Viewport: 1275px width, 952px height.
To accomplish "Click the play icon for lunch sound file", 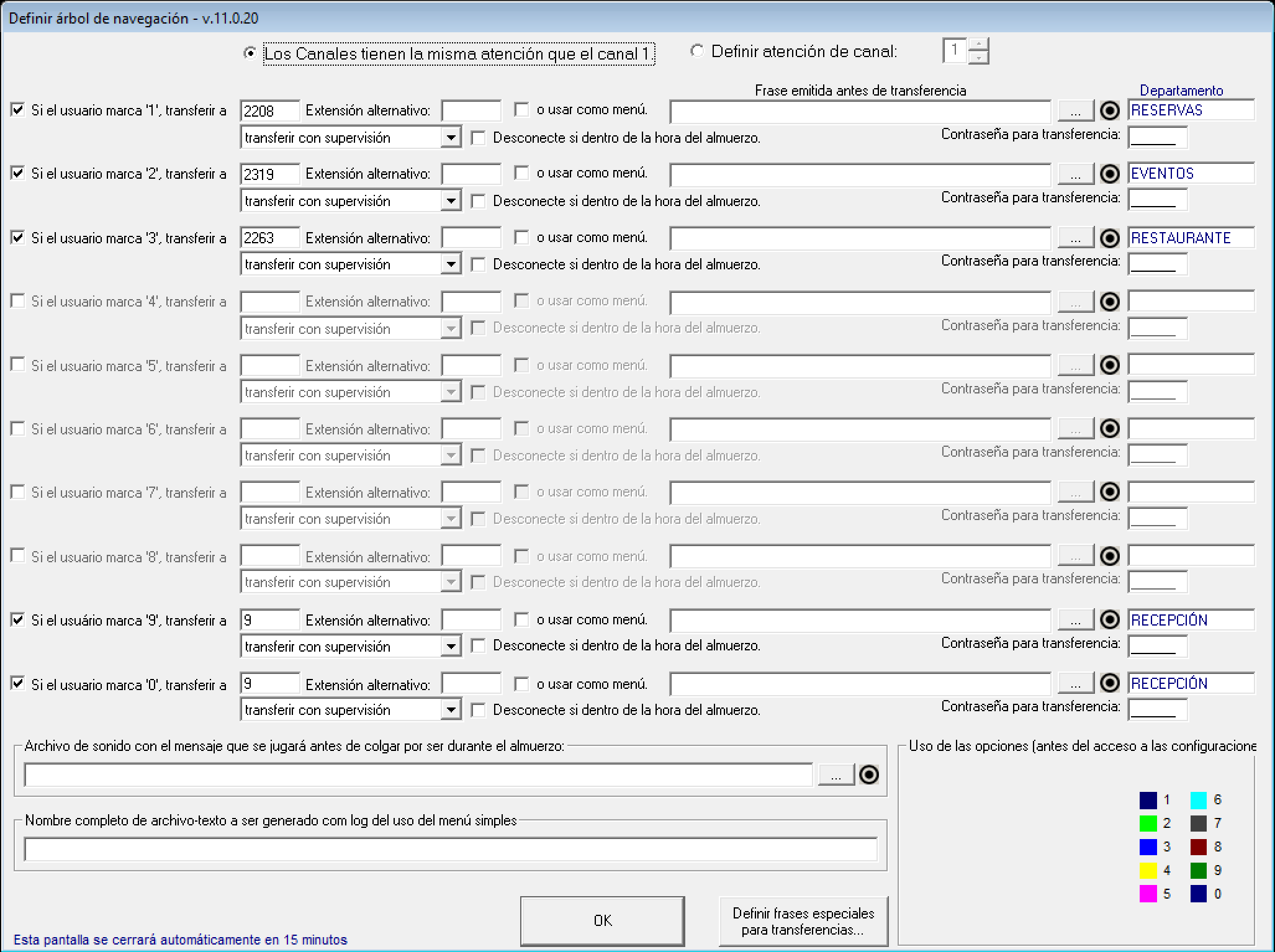I will [x=868, y=775].
